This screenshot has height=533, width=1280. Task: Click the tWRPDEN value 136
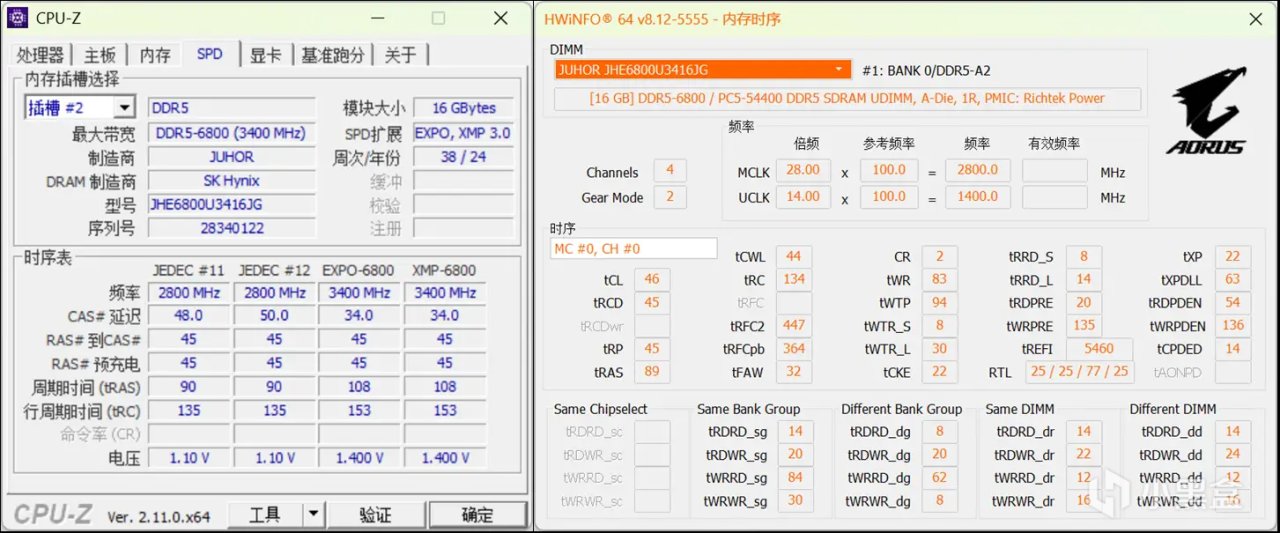click(x=1232, y=326)
